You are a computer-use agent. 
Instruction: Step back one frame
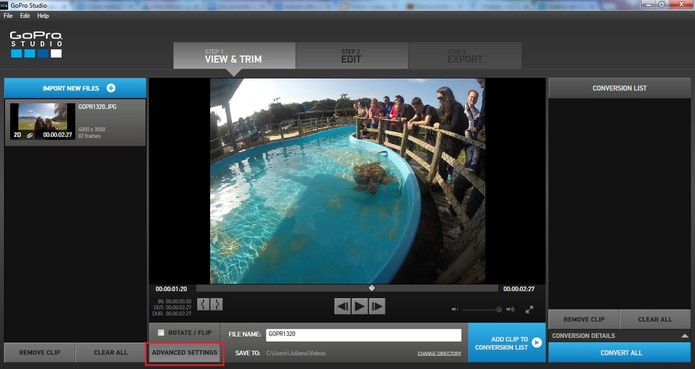click(x=342, y=306)
